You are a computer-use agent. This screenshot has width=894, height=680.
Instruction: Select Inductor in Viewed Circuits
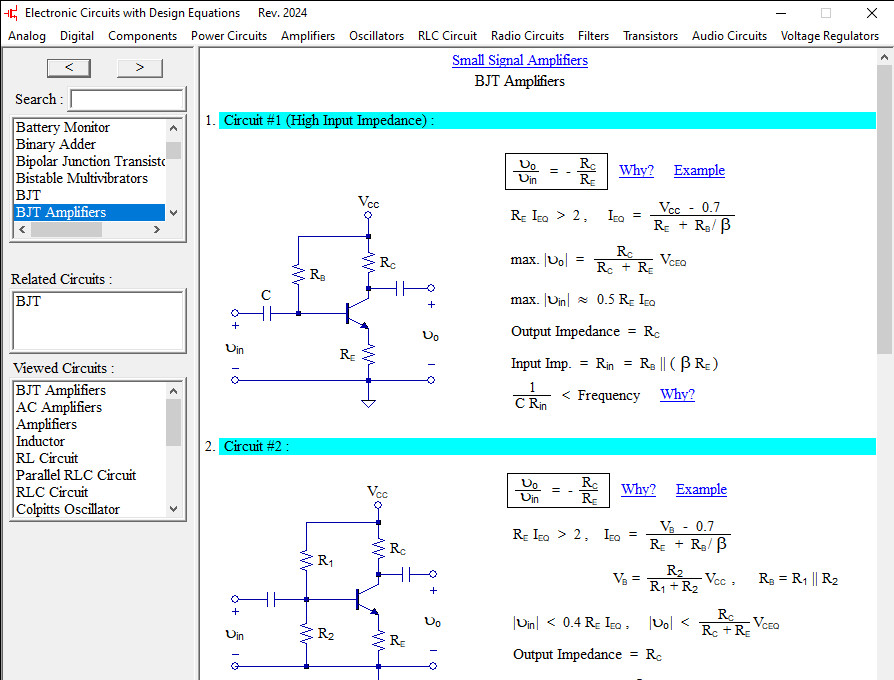(90, 442)
